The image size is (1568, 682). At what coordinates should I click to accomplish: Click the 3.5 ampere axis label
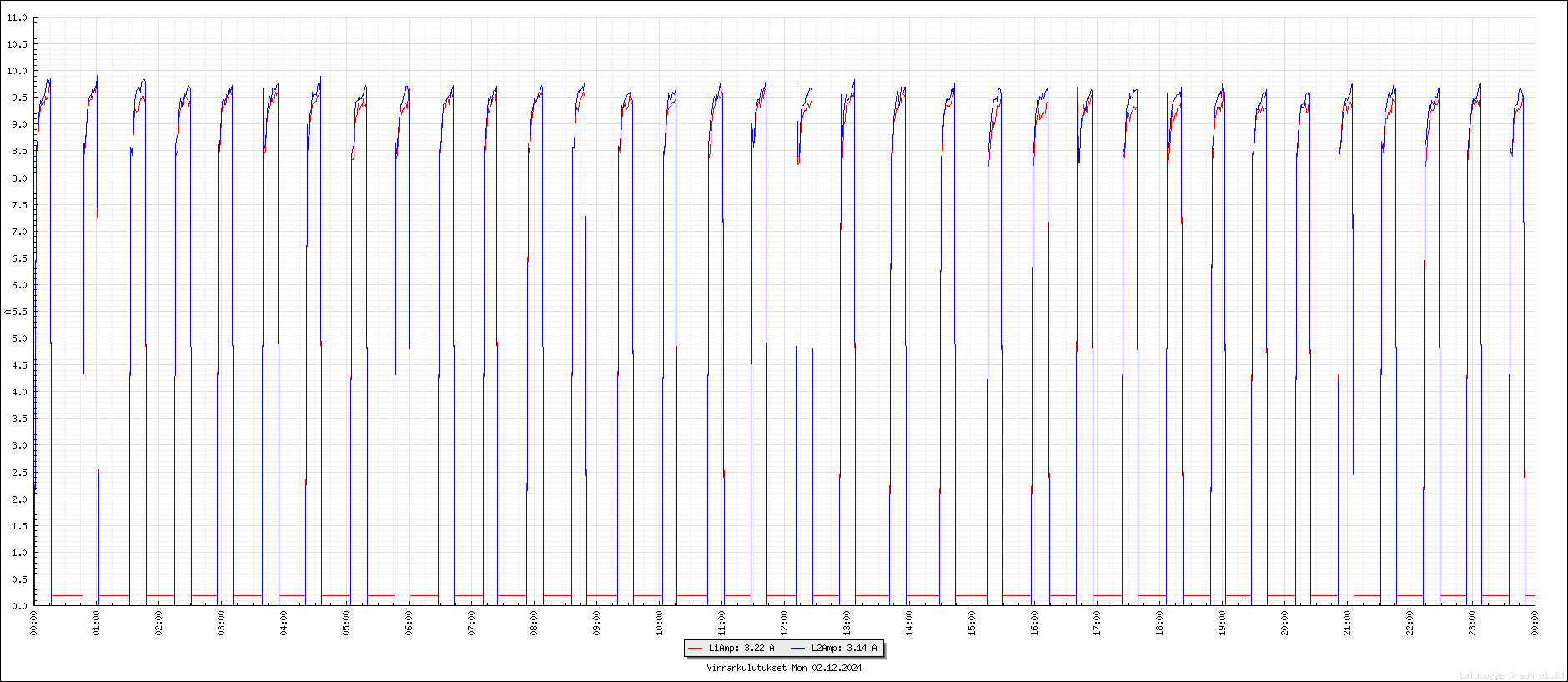pos(19,419)
